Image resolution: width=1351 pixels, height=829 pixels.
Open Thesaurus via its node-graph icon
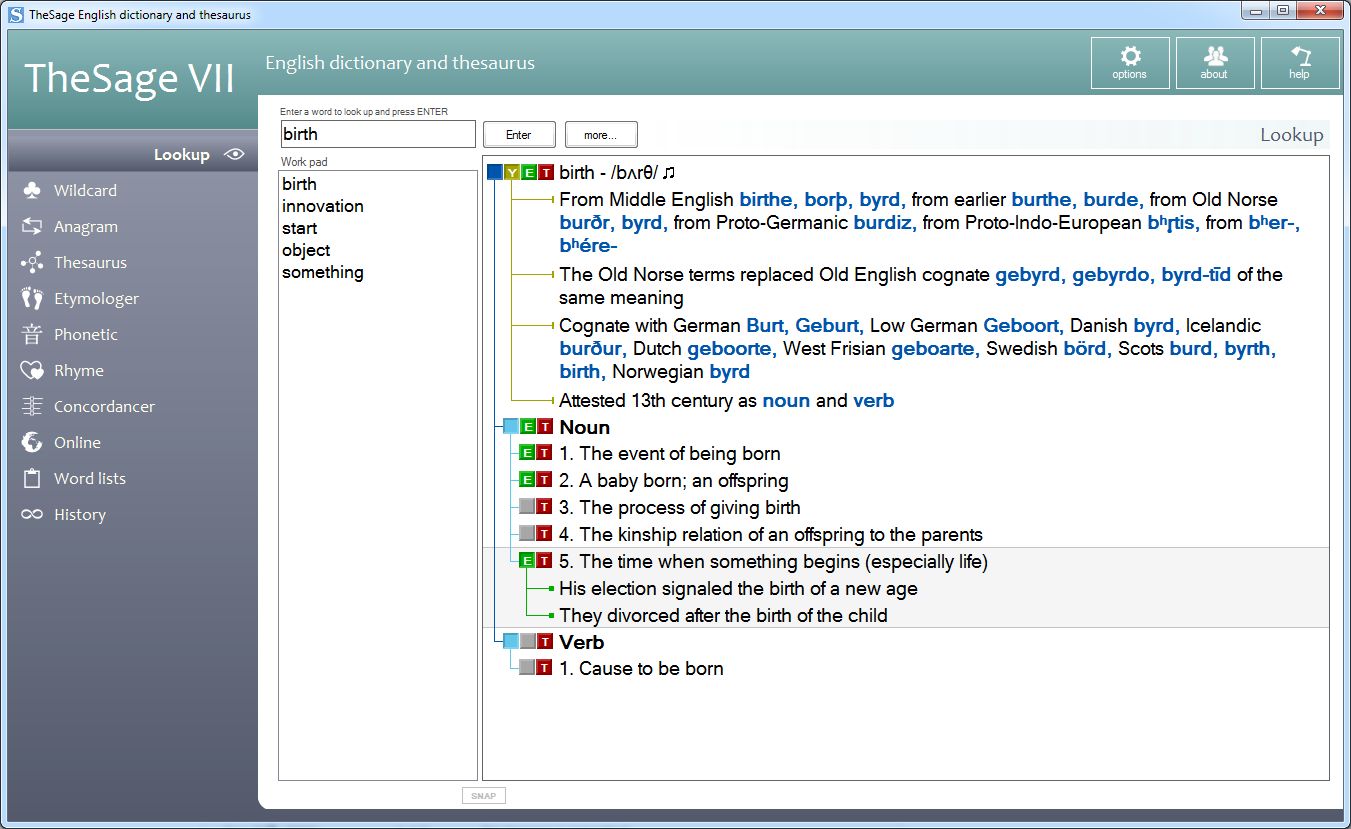[32, 262]
